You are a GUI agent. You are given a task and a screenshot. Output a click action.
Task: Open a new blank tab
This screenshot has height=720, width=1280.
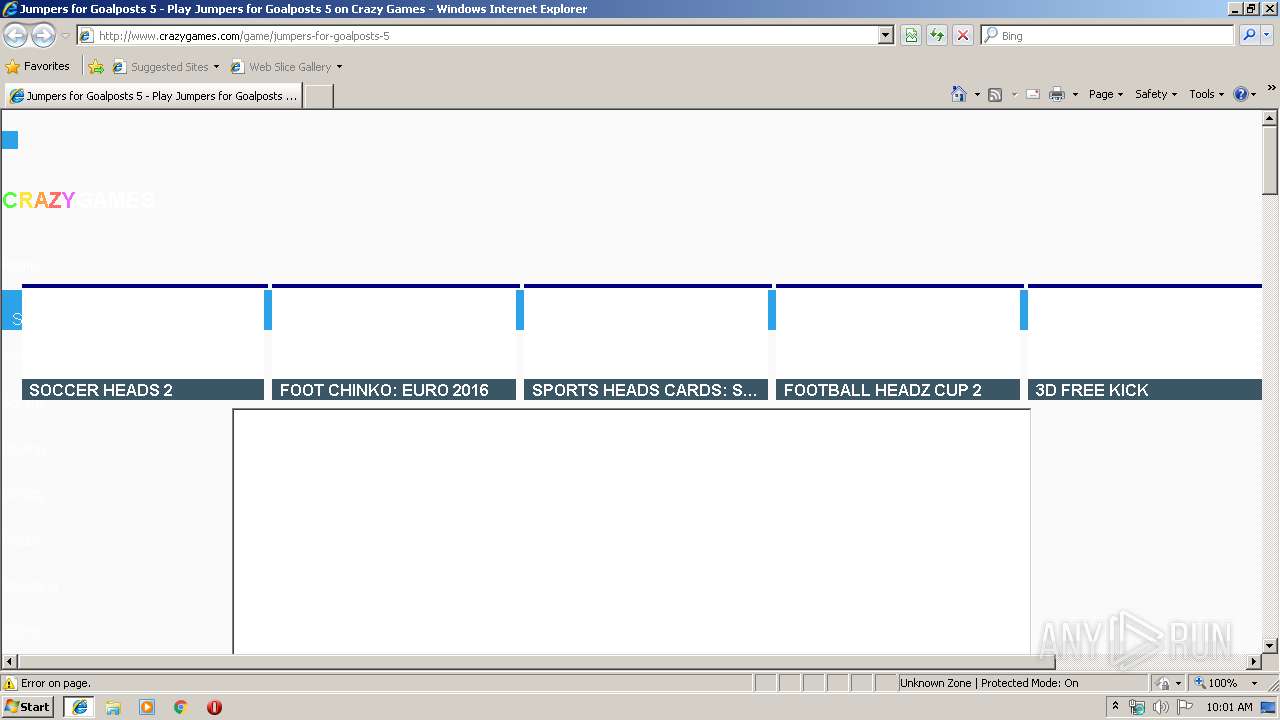[x=318, y=96]
